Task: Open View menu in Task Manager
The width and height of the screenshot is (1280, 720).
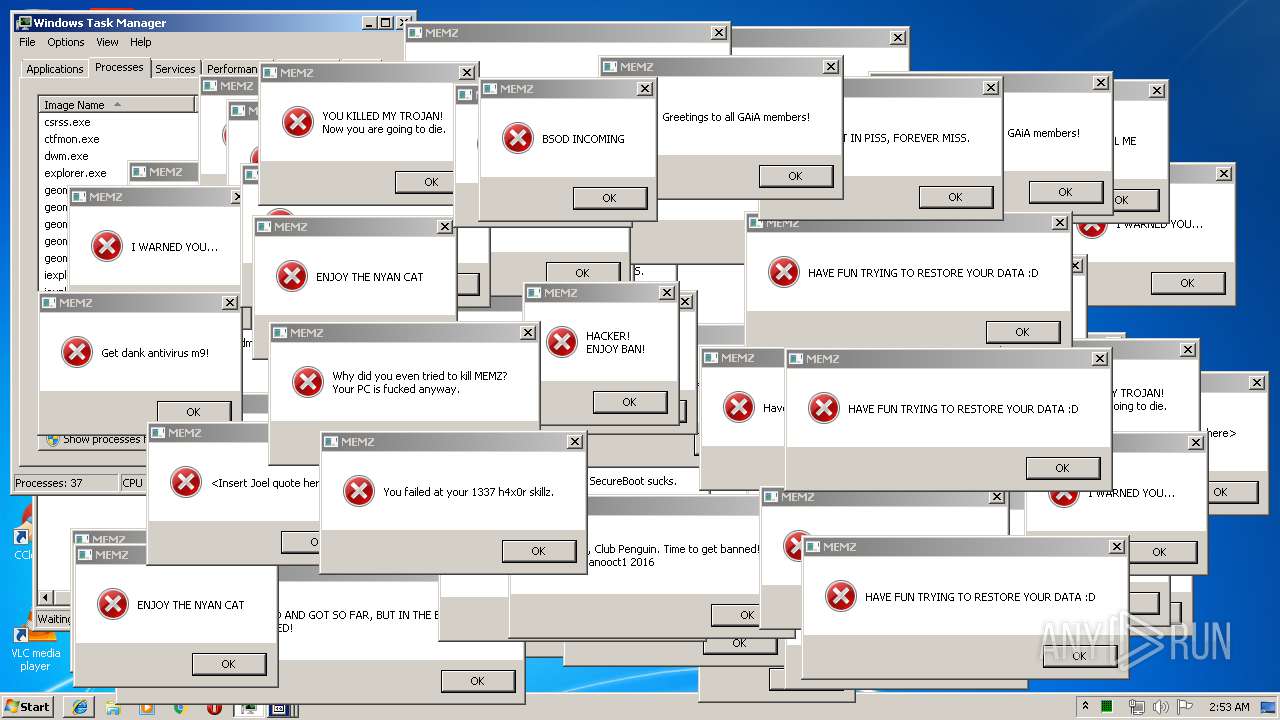Action: [x=107, y=42]
